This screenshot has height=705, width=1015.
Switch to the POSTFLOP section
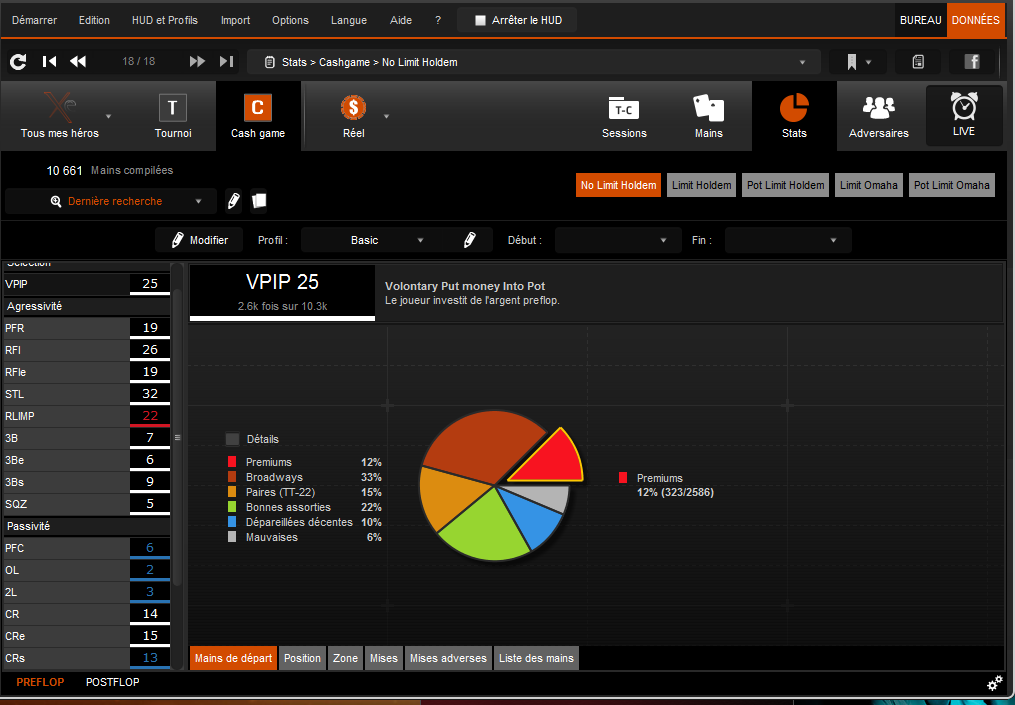[x=113, y=682]
